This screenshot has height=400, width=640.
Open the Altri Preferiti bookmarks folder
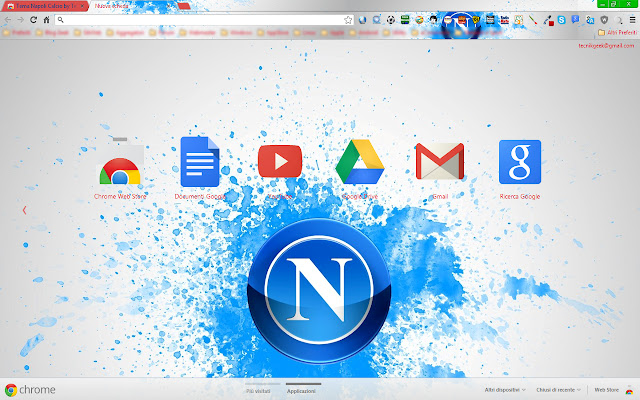[x=617, y=32]
